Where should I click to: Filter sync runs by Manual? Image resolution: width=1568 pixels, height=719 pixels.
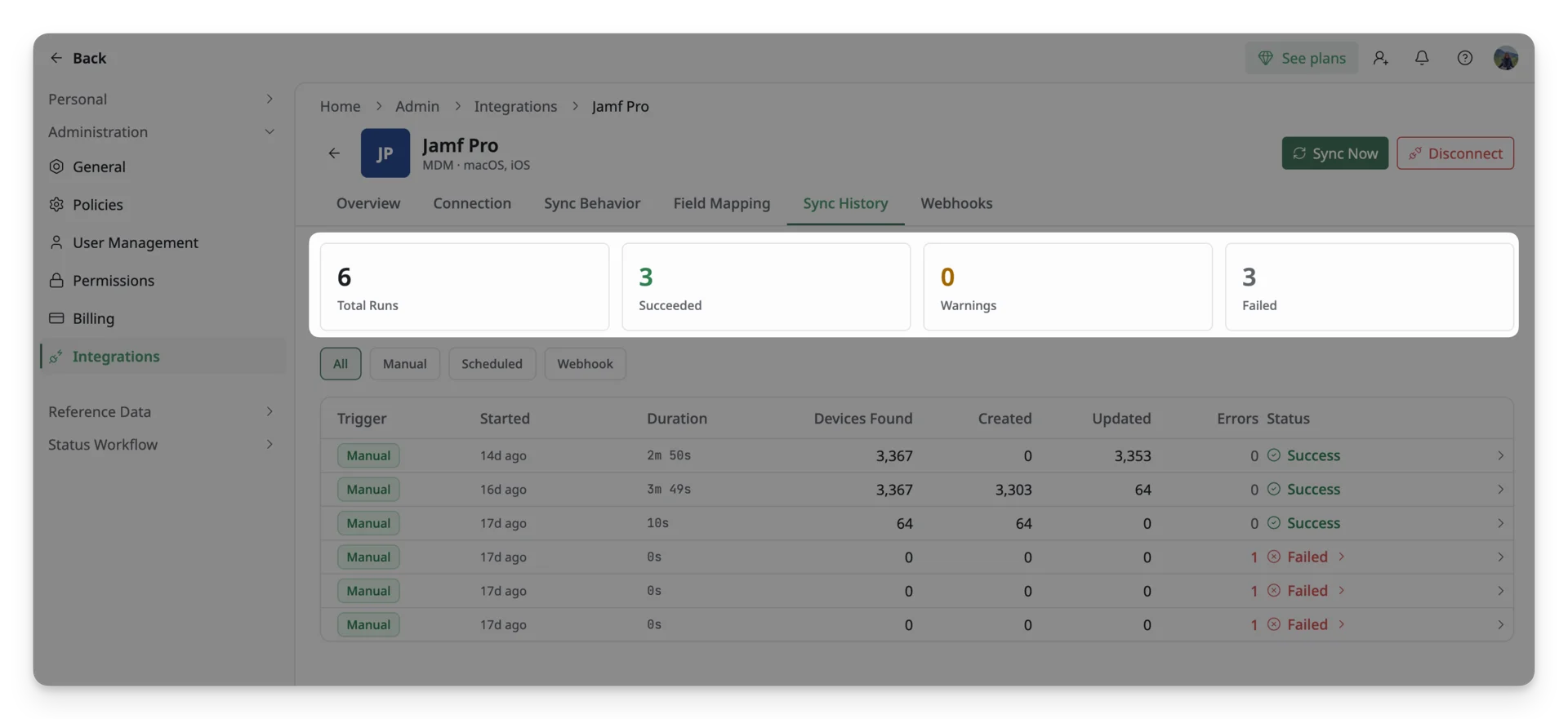[405, 364]
